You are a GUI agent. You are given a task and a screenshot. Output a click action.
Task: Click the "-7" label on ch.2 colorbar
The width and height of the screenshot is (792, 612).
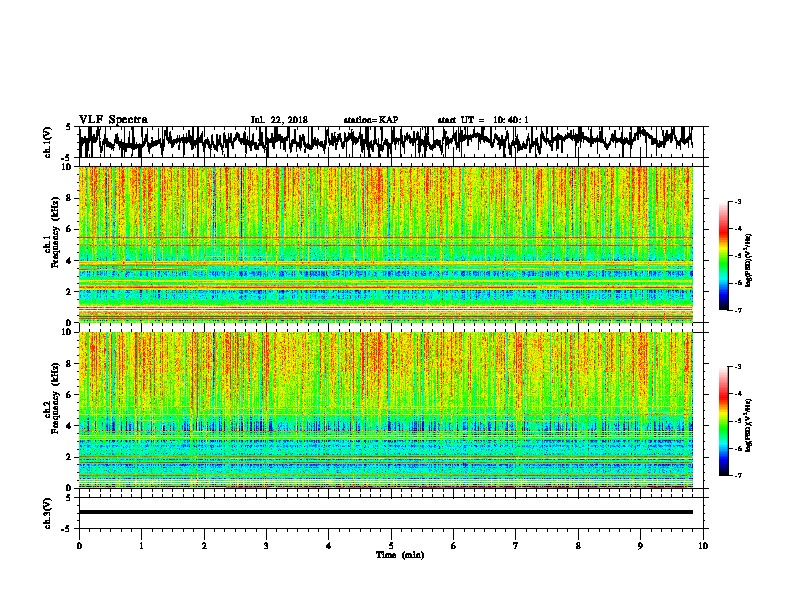tap(737, 475)
